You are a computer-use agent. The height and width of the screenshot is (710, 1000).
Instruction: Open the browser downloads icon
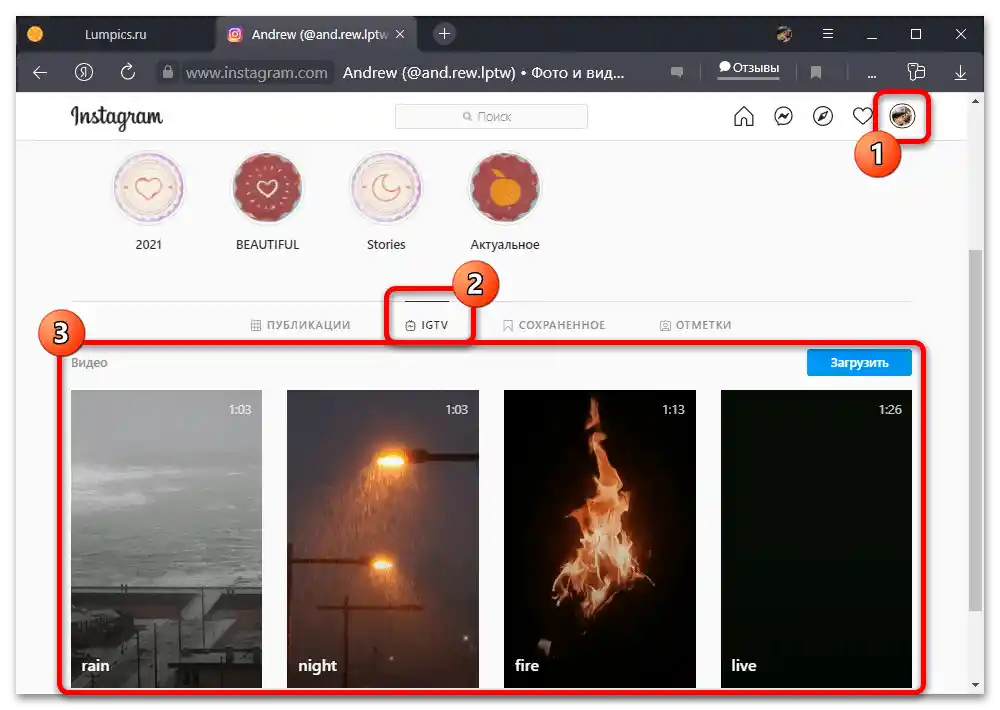[960, 73]
